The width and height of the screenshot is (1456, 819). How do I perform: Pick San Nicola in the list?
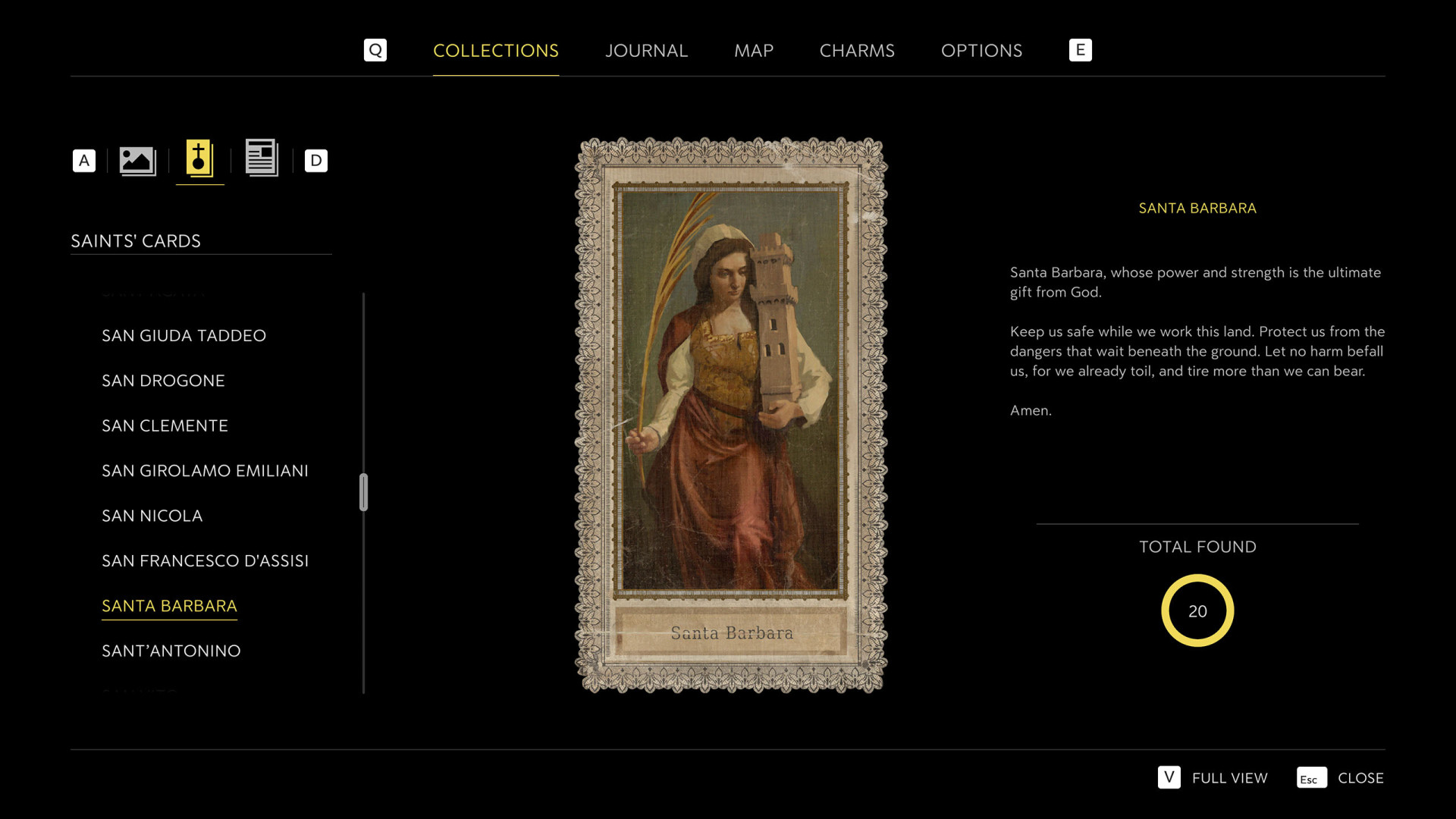tap(152, 516)
